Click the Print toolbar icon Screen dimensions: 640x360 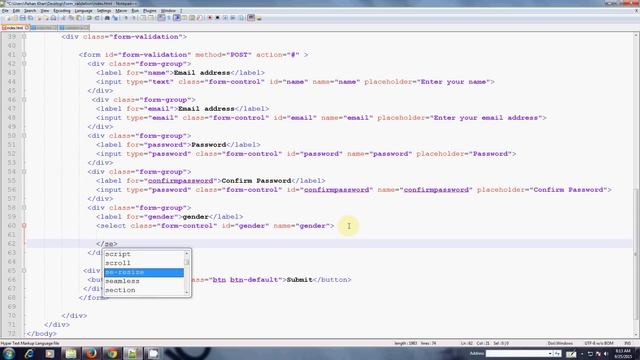53,18
